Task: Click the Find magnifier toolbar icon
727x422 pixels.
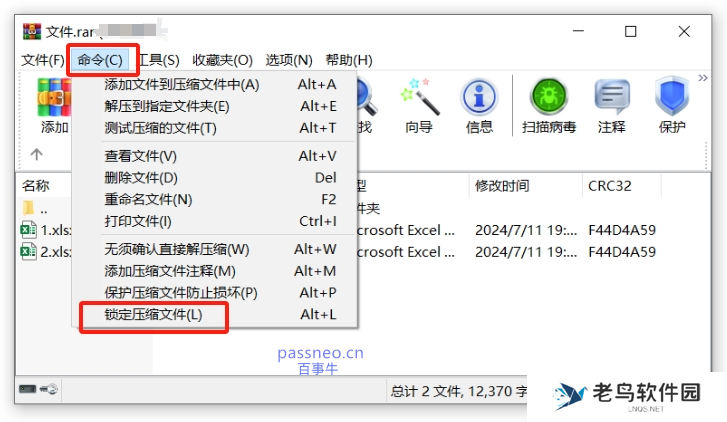Action: click(x=366, y=96)
